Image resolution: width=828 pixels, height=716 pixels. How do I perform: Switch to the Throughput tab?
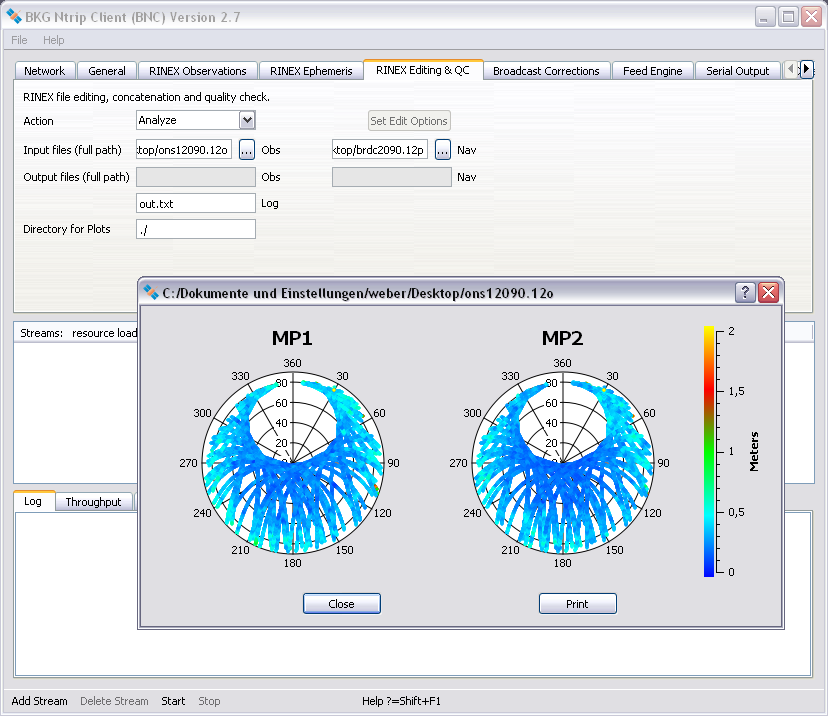click(93, 502)
